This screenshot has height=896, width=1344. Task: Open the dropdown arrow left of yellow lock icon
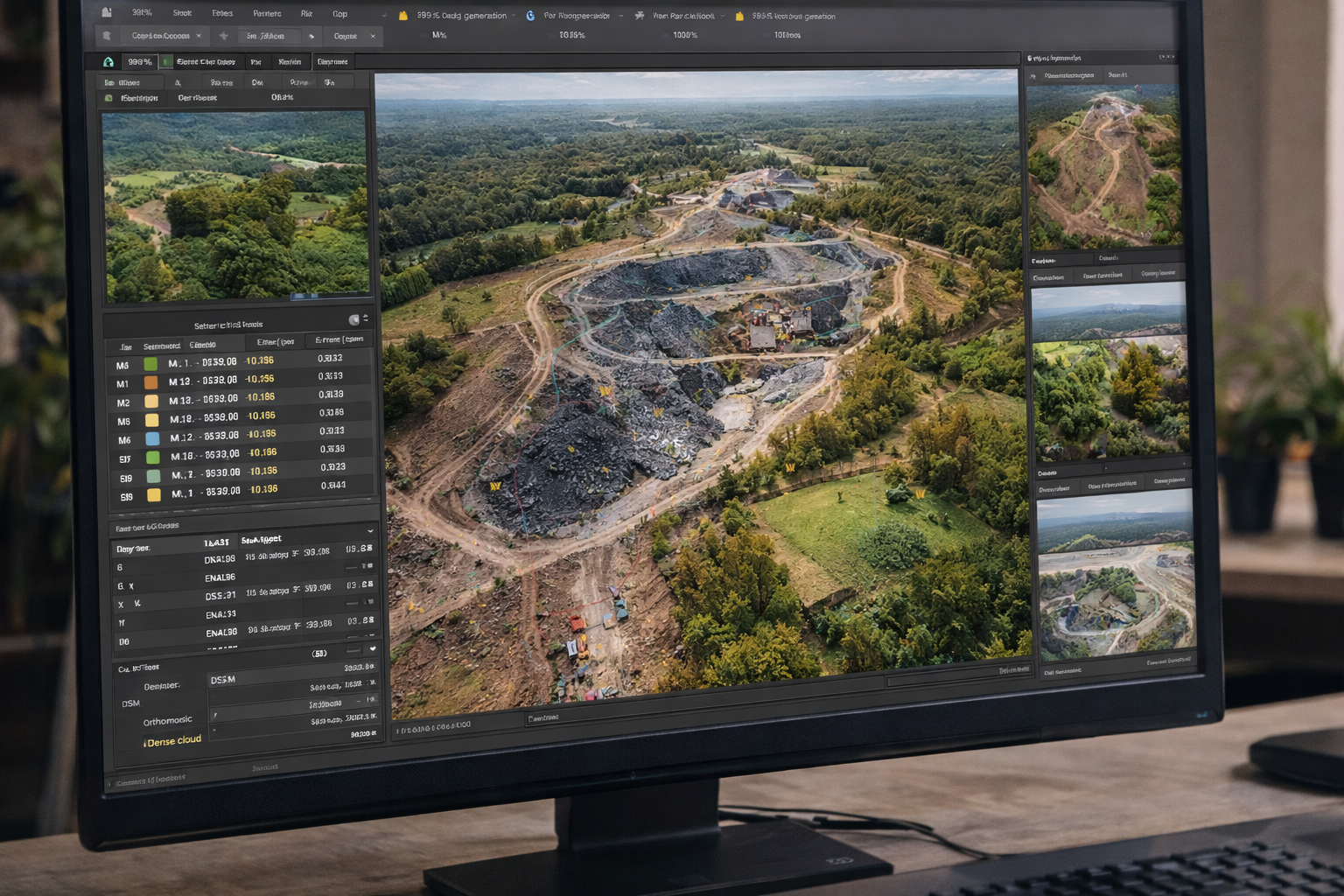point(384,16)
